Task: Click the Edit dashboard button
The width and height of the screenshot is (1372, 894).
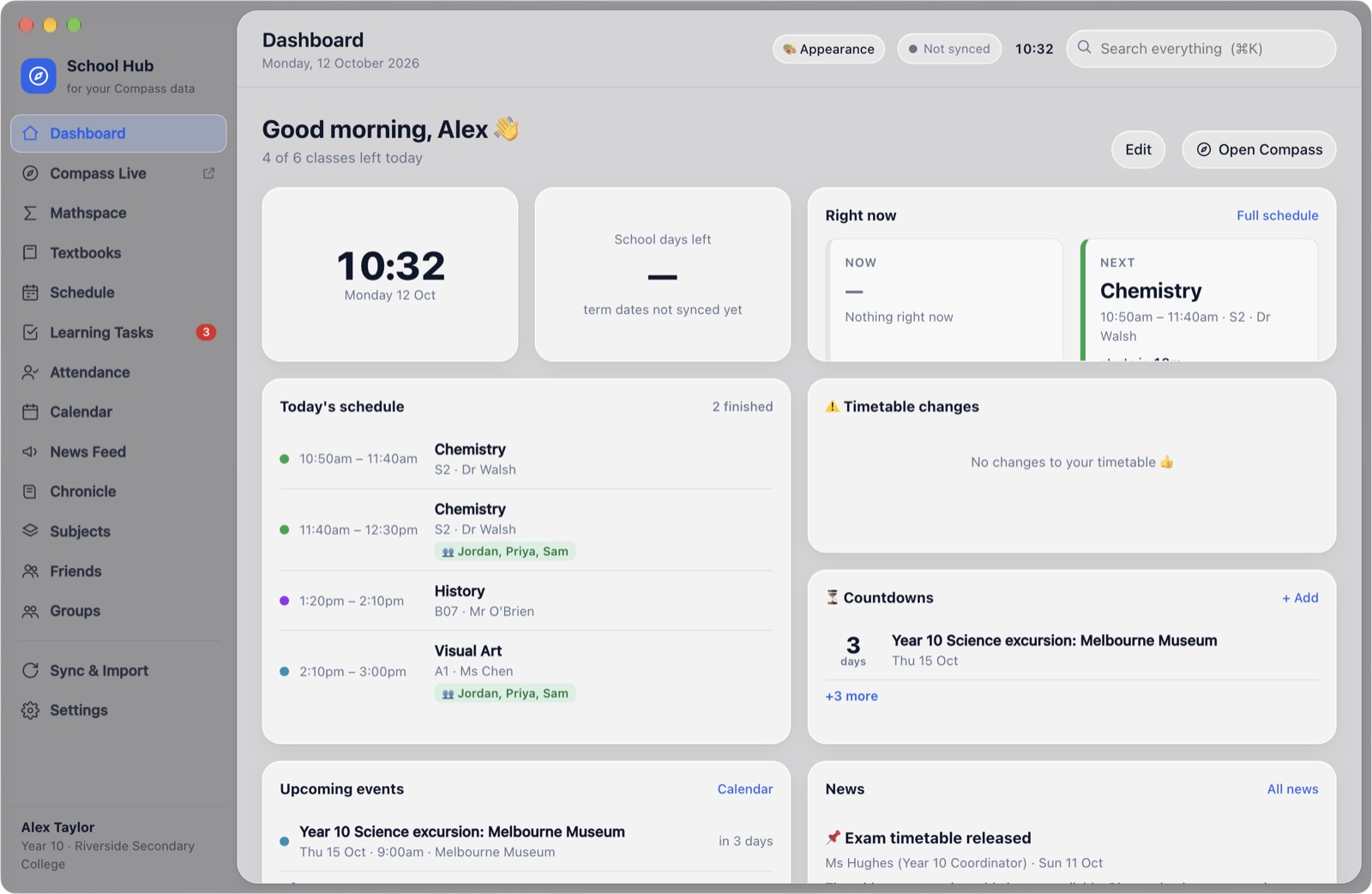Action: pos(1138,149)
